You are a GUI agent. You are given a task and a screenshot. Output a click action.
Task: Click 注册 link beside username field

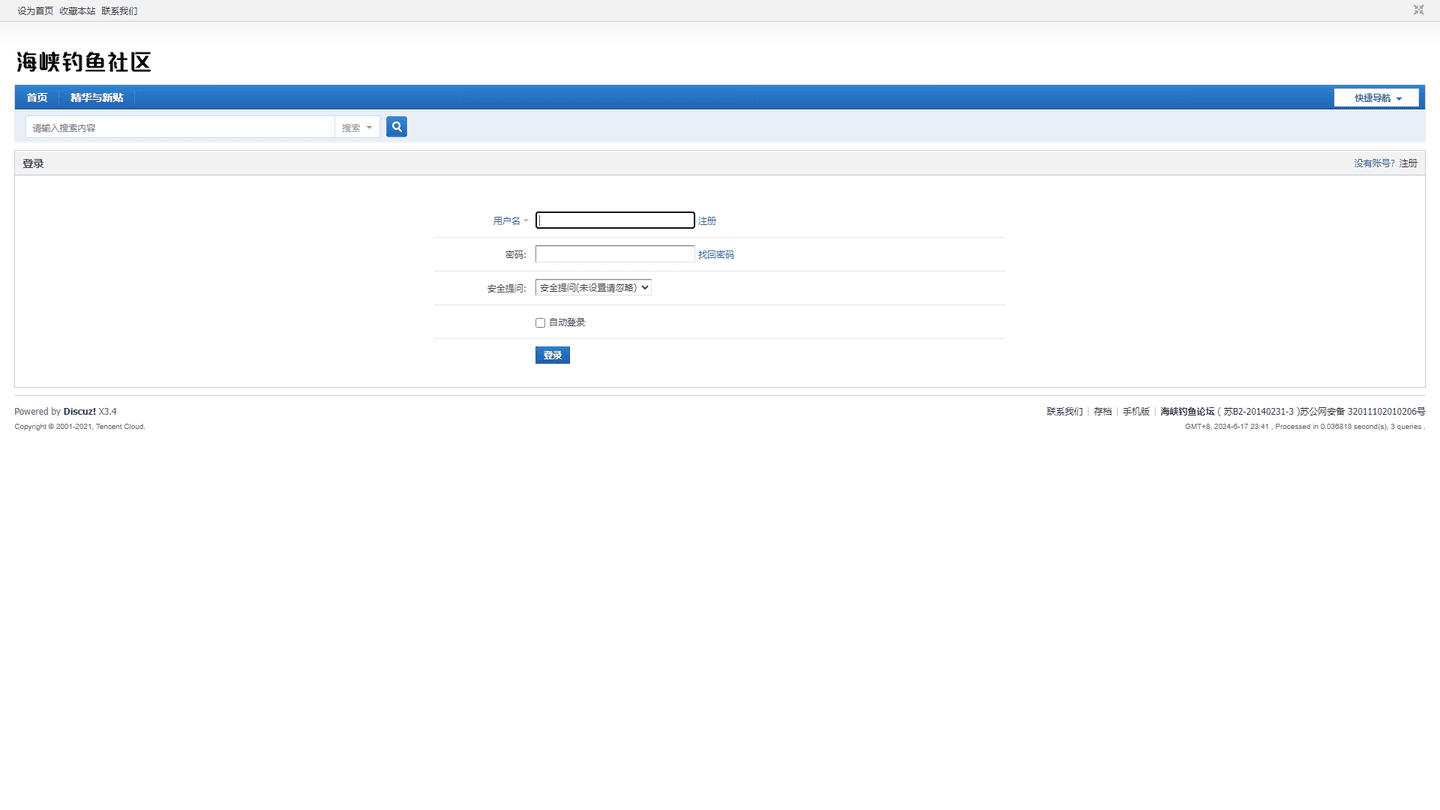pyautogui.click(x=707, y=221)
